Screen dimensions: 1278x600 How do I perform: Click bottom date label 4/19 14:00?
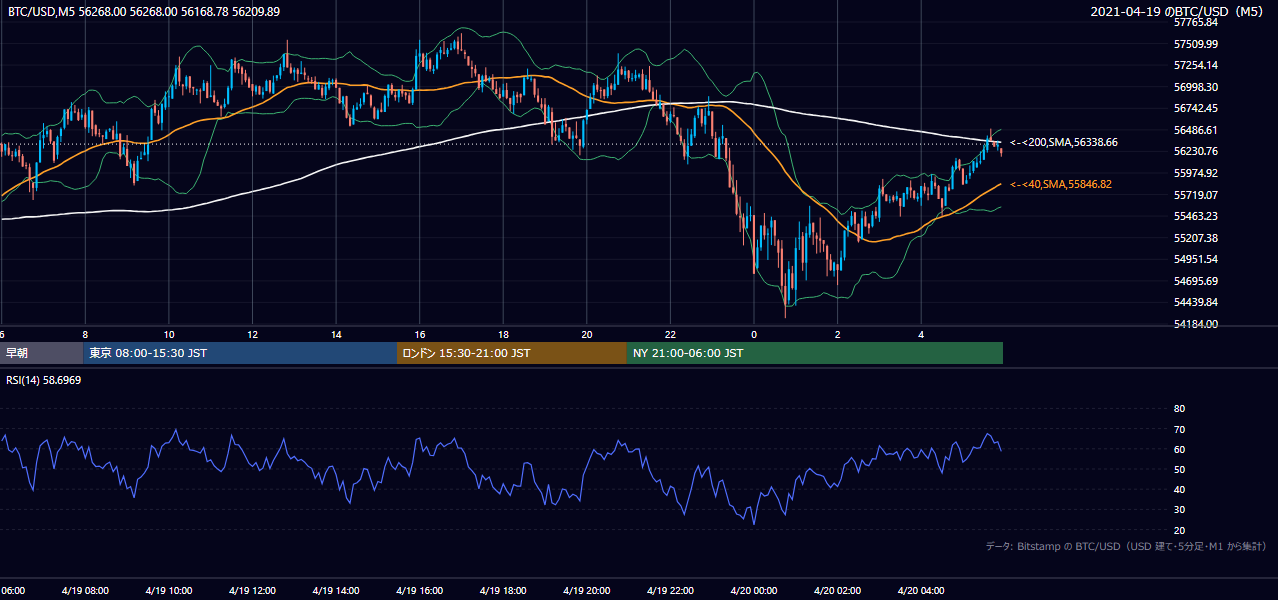(x=336, y=591)
